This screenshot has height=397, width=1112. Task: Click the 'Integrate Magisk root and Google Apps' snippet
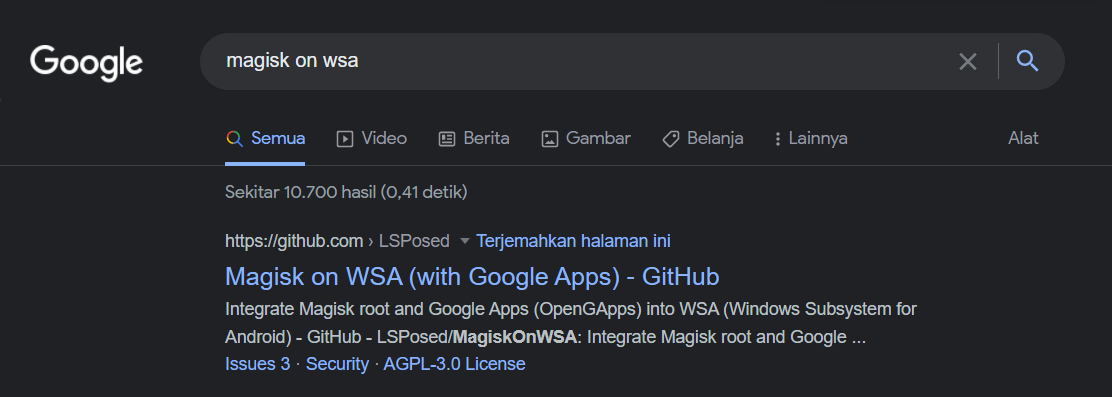(x=571, y=323)
